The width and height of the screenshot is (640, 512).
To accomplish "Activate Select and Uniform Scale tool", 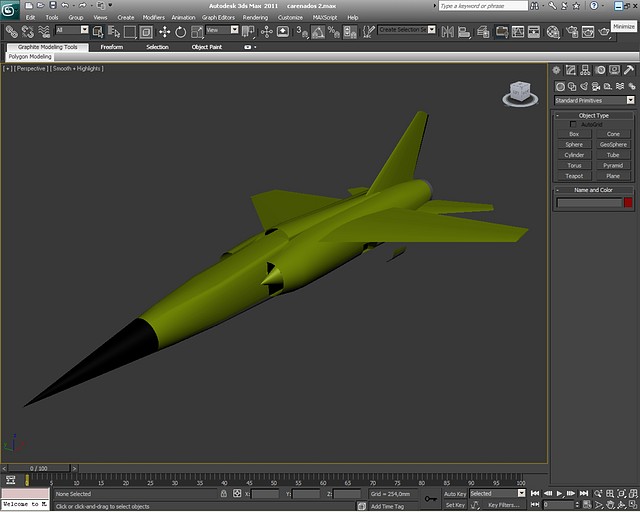I will [x=197, y=31].
